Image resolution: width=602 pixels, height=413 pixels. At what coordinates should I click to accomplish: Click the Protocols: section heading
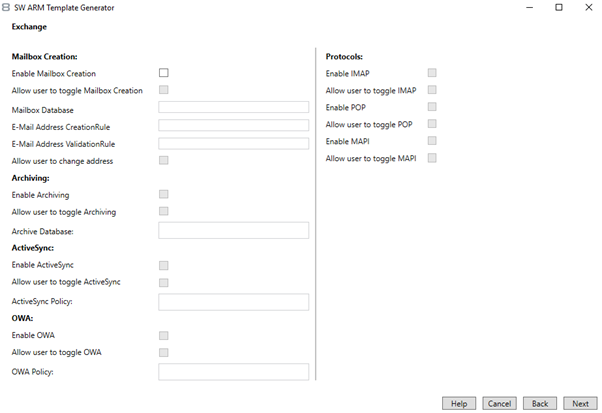(344, 56)
